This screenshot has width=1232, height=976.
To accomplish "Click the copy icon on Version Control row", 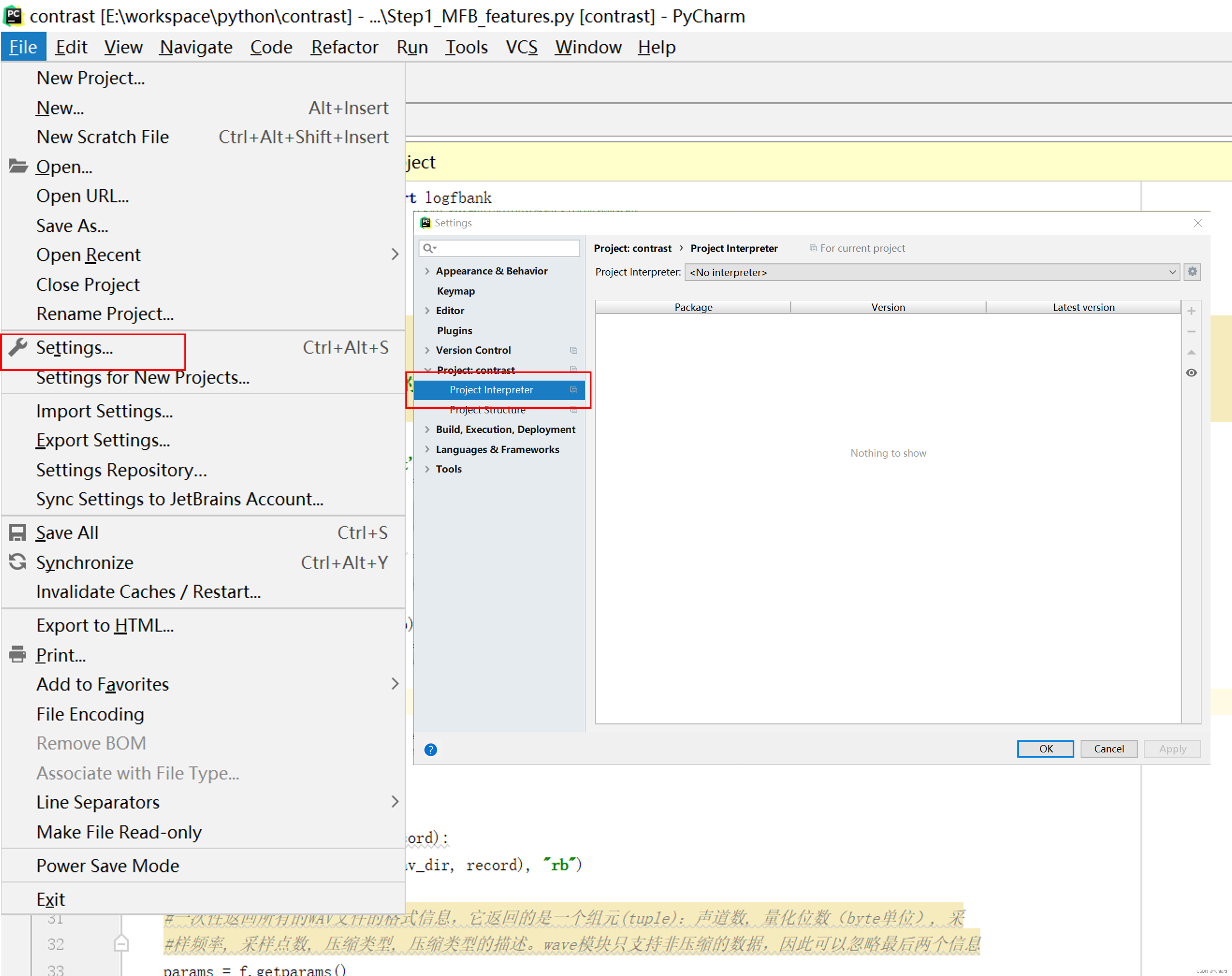I will click(x=573, y=350).
